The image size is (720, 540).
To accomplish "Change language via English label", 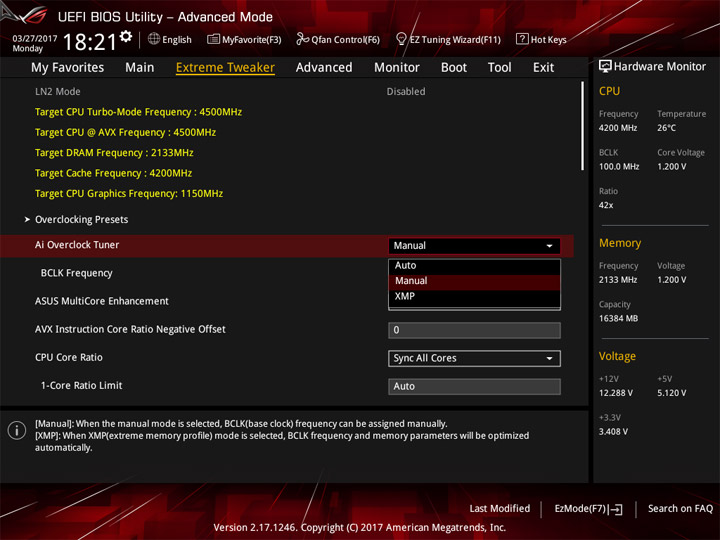I will tap(177, 40).
